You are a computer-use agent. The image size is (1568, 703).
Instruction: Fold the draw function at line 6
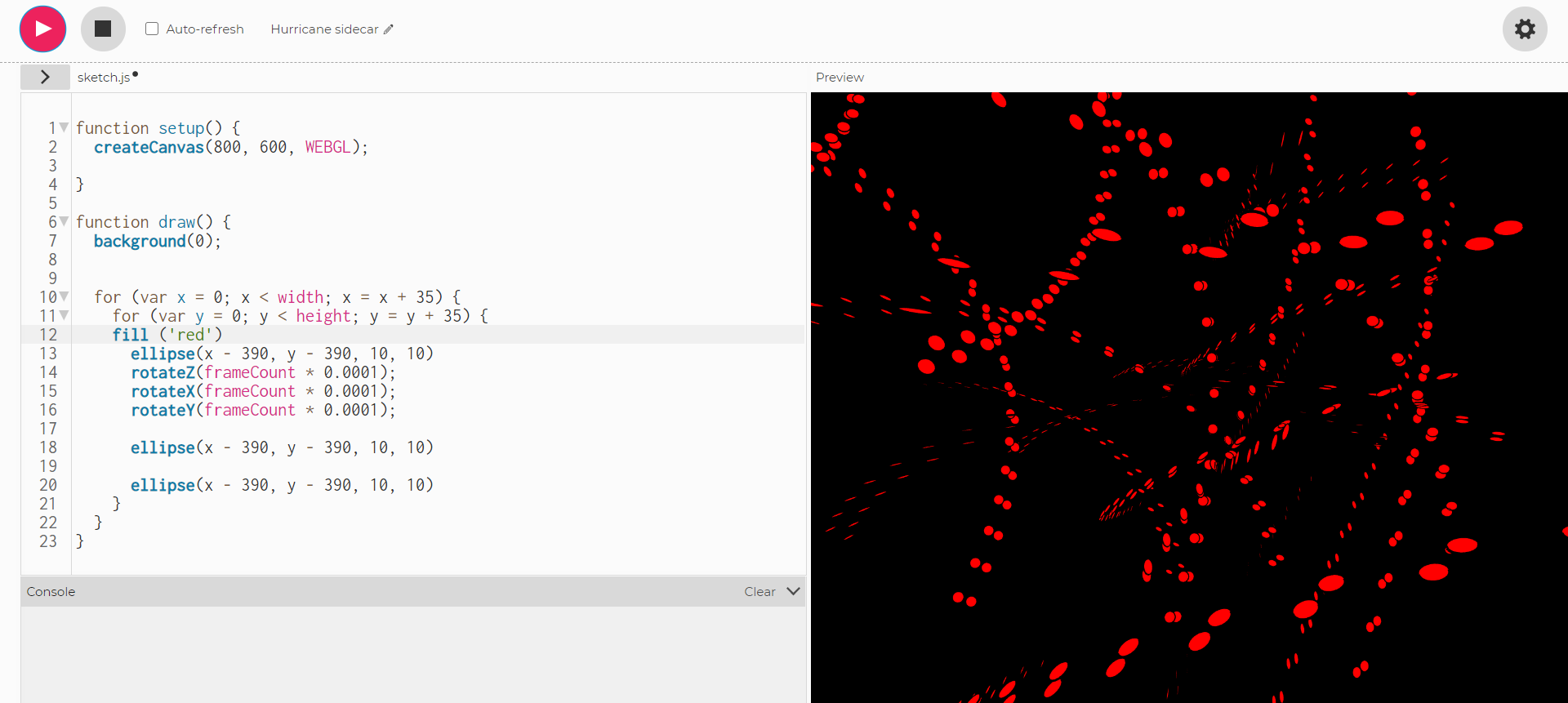coord(64,221)
